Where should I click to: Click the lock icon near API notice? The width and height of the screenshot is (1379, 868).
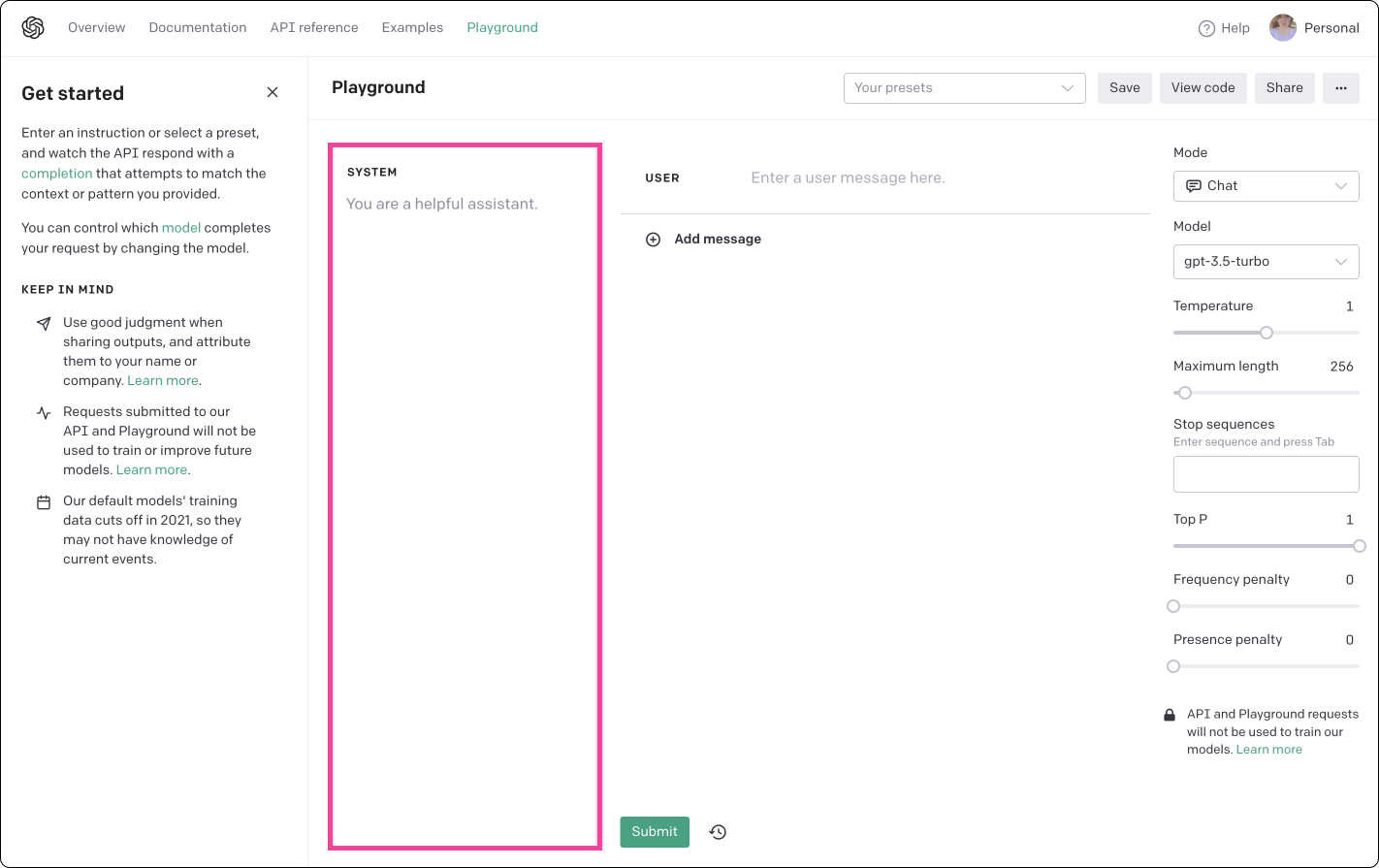pyautogui.click(x=1170, y=715)
